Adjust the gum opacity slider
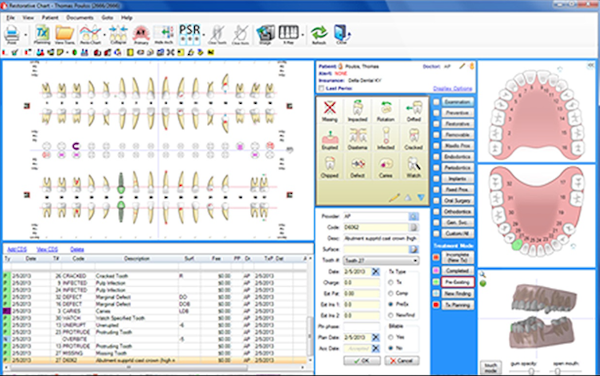 point(531,371)
